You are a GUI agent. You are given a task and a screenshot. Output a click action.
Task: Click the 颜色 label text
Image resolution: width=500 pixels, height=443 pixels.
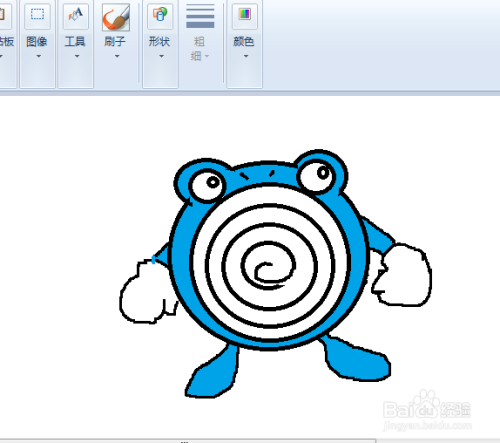244,42
